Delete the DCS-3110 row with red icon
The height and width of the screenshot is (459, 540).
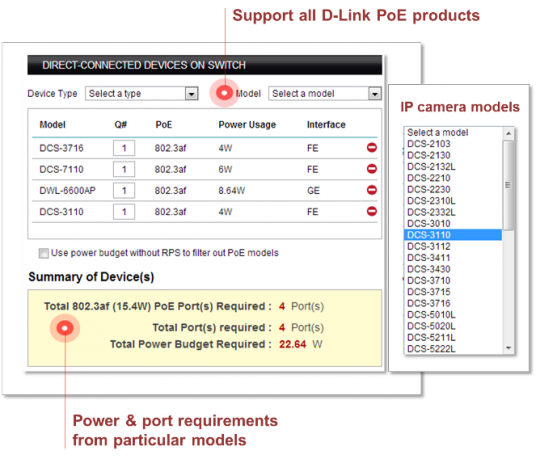(x=372, y=211)
